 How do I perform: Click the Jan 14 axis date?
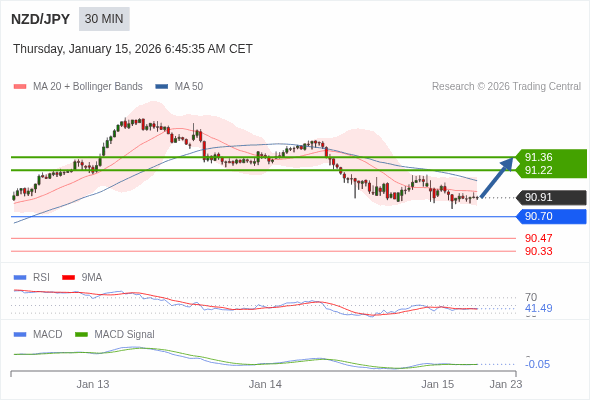coord(265,384)
